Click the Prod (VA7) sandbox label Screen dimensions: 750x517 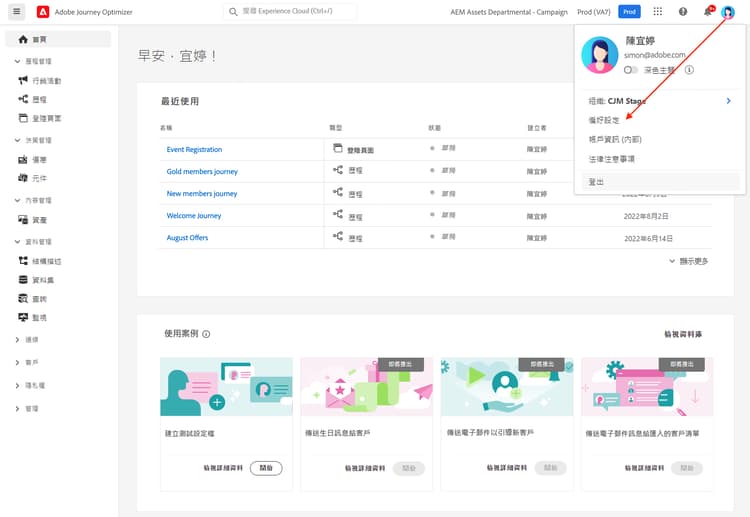pyautogui.click(x=594, y=12)
